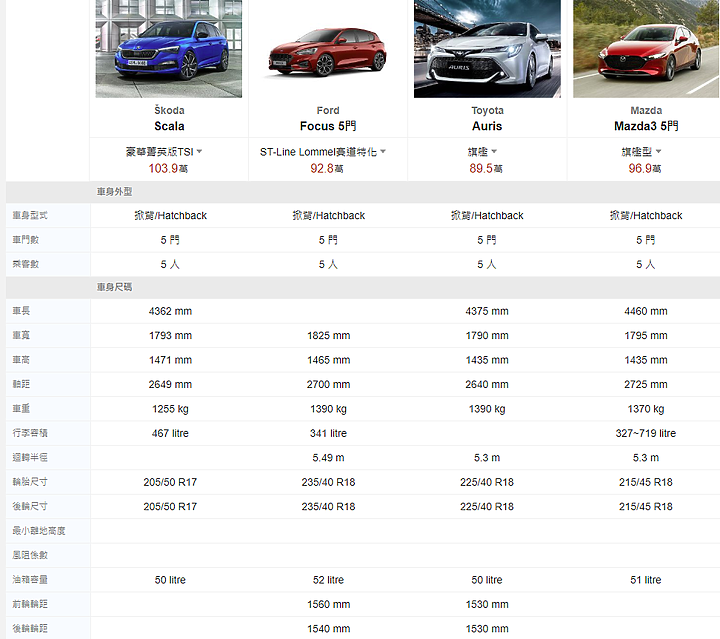This screenshot has width=720, height=639.
Task: Select the Mazda3 fuel tank value 51 litre
Action: [x=646, y=580]
